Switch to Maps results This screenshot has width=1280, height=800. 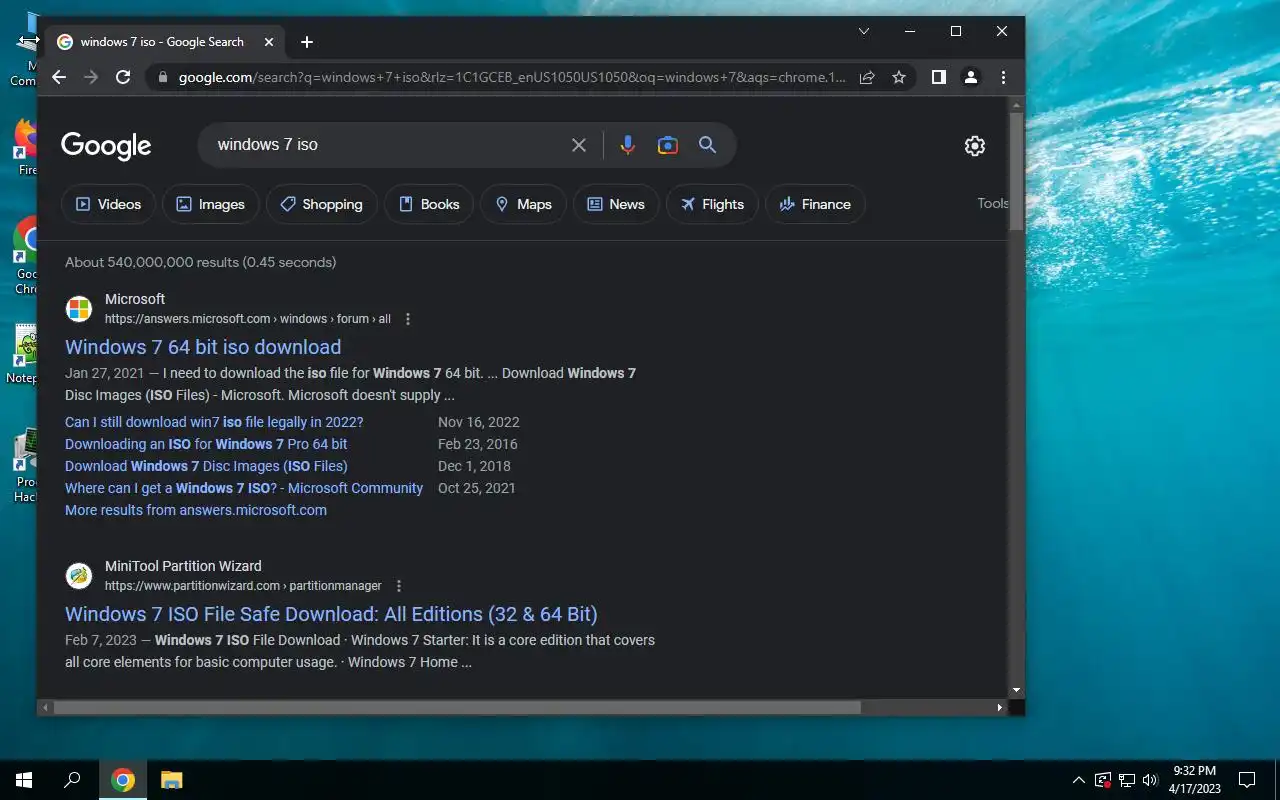tap(523, 204)
